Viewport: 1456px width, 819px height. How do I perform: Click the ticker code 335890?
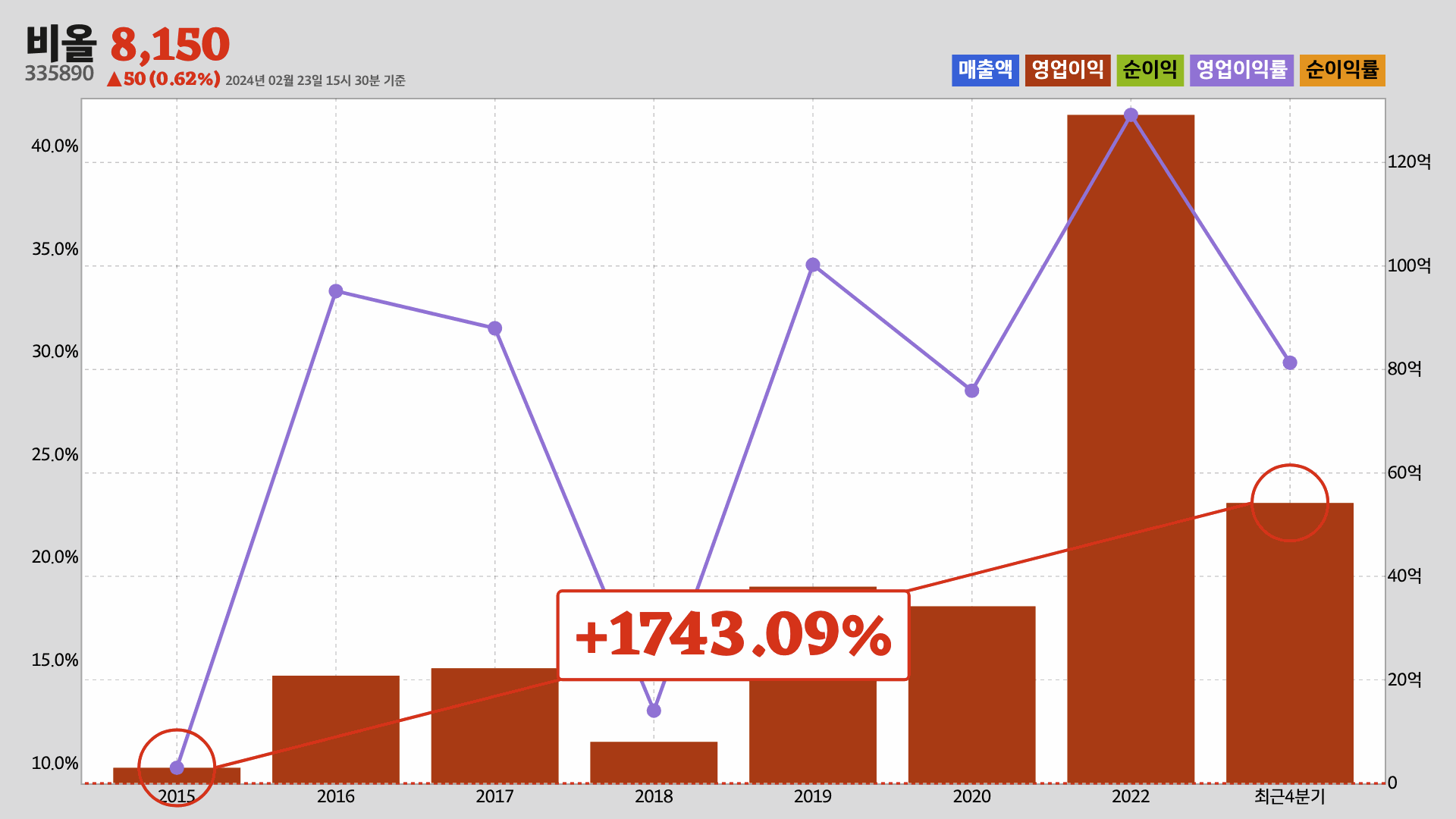pos(59,74)
